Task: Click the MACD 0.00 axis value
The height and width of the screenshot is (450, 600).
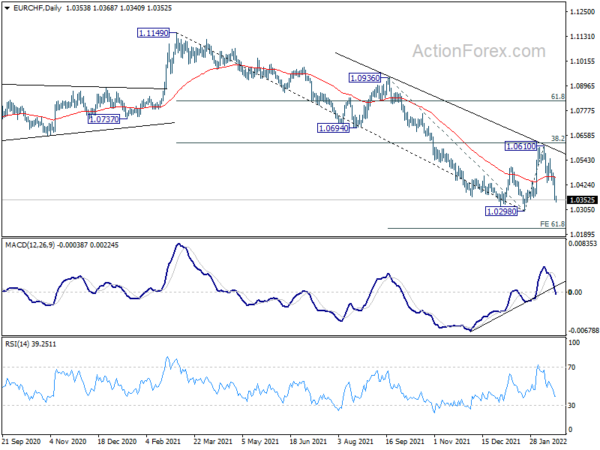Action: 575,292
